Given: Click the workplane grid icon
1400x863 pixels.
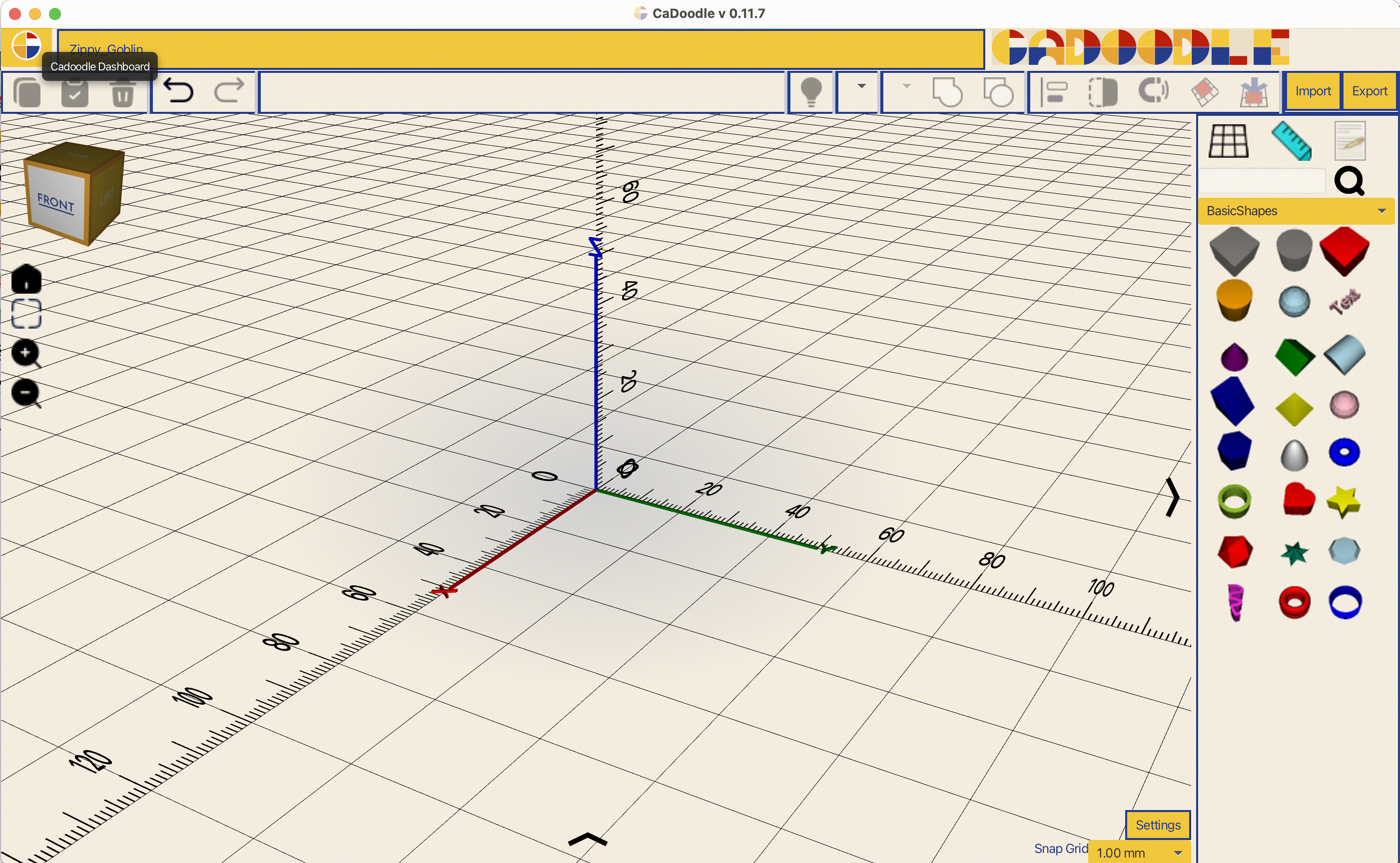Looking at the screenshot, I should click(1228, 141).
